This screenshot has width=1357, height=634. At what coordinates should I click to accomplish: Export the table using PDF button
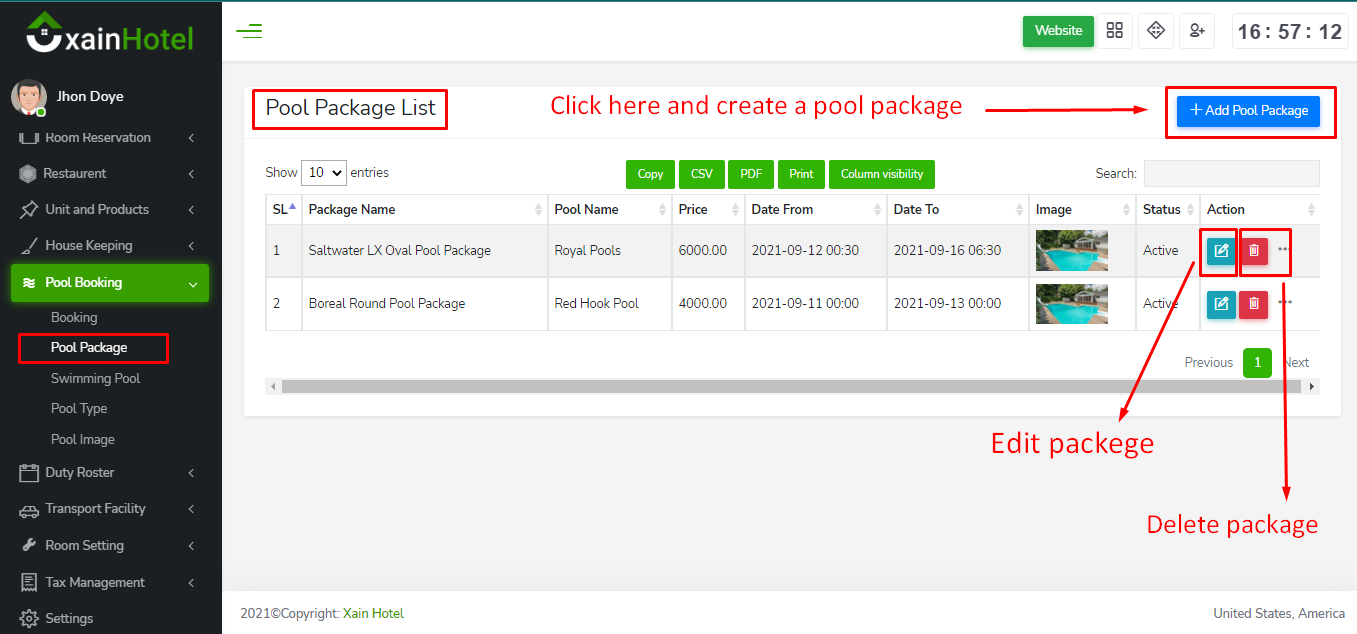(750, 174)
